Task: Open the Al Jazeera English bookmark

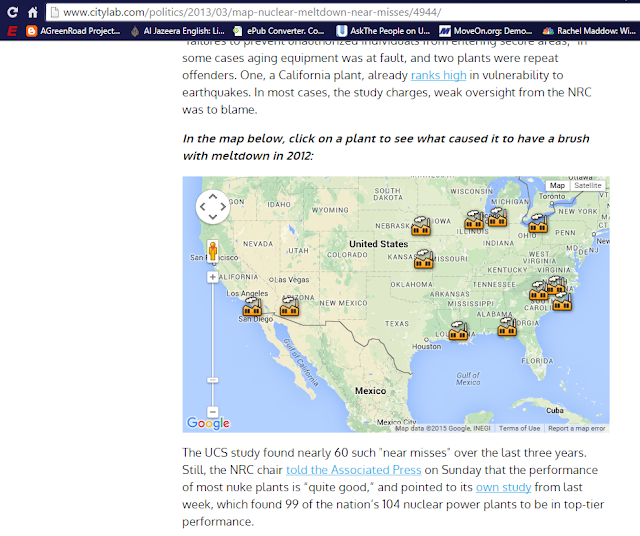Action: coord(178,31)
